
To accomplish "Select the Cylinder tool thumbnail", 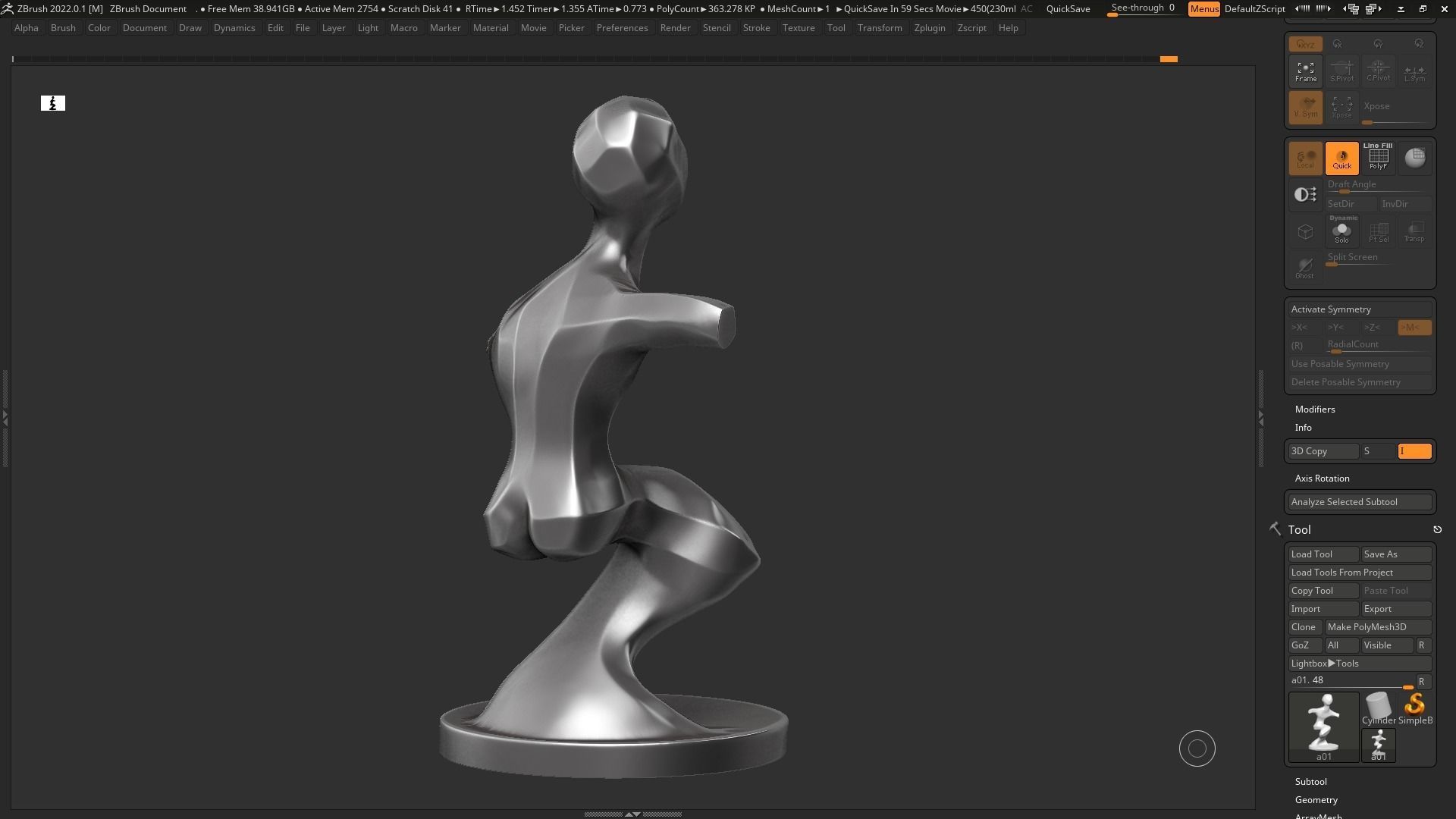I will point(1378,708).
